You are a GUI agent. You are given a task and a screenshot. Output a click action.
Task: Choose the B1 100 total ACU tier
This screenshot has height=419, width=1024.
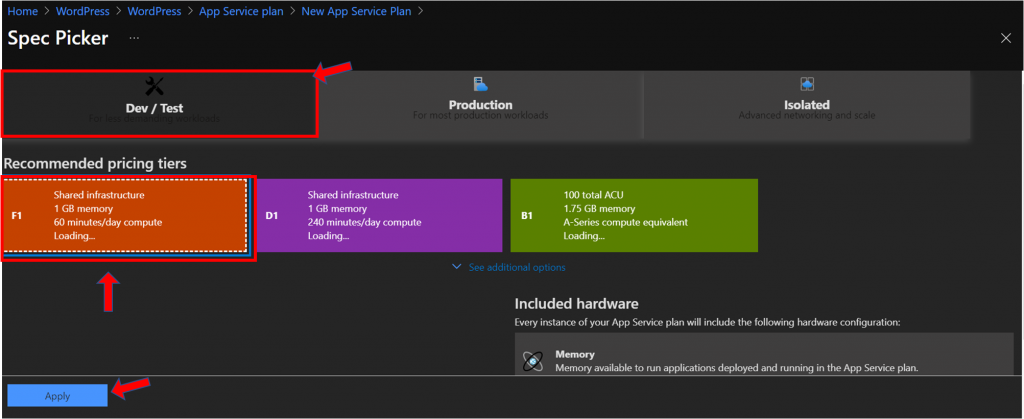634,215
